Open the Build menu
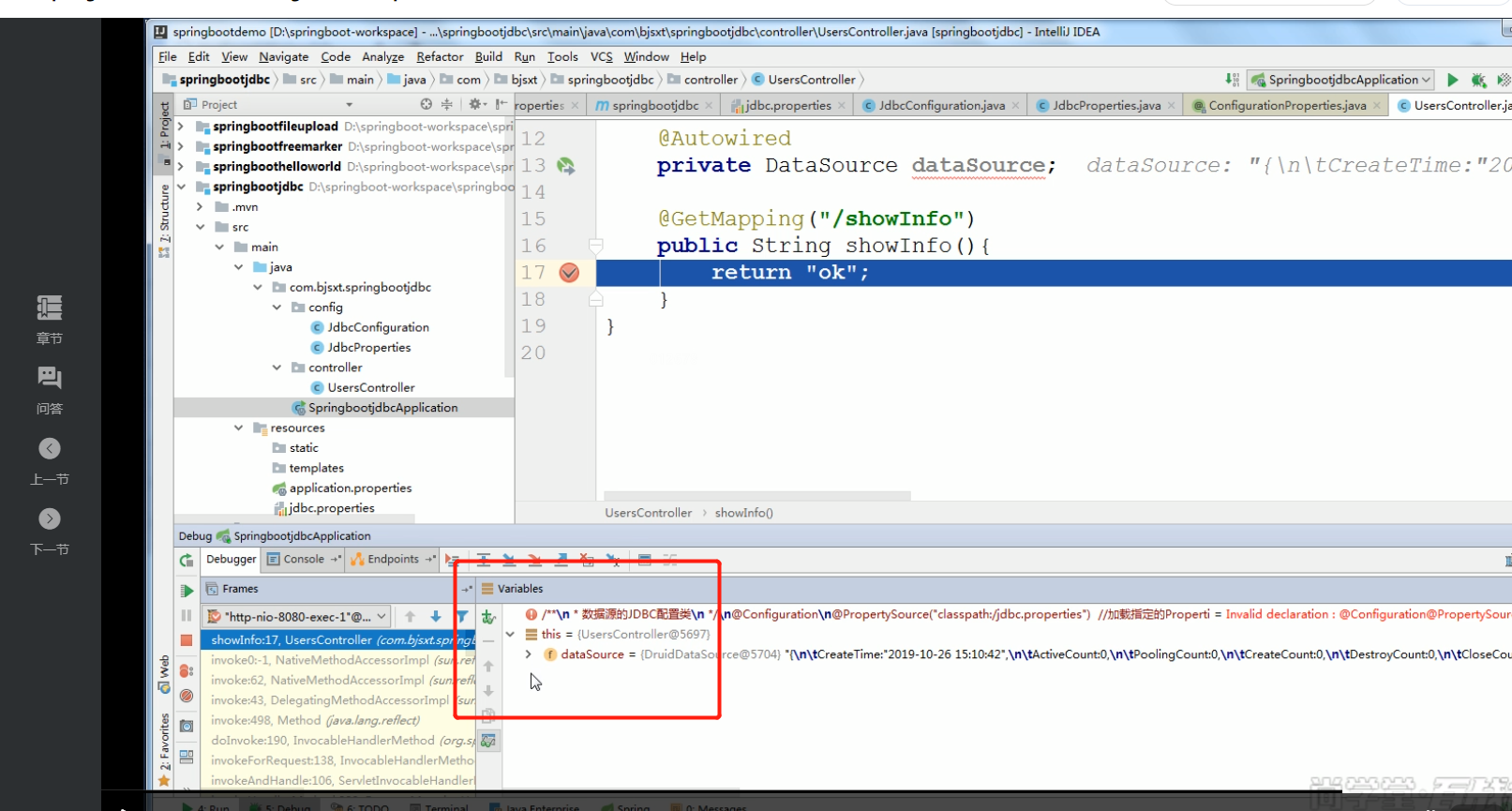Screen dimensions: 1512x811 (488, 57)
